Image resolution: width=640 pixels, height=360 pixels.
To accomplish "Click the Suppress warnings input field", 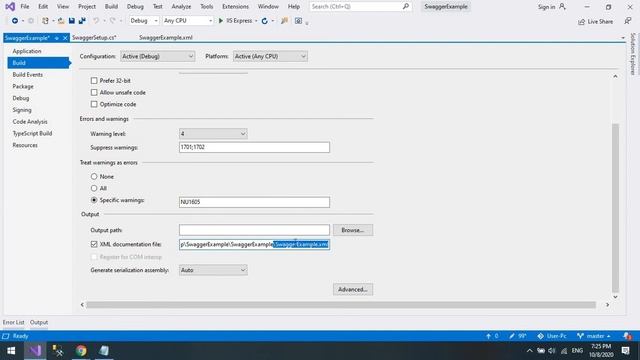I will click(x=254, y=147).
